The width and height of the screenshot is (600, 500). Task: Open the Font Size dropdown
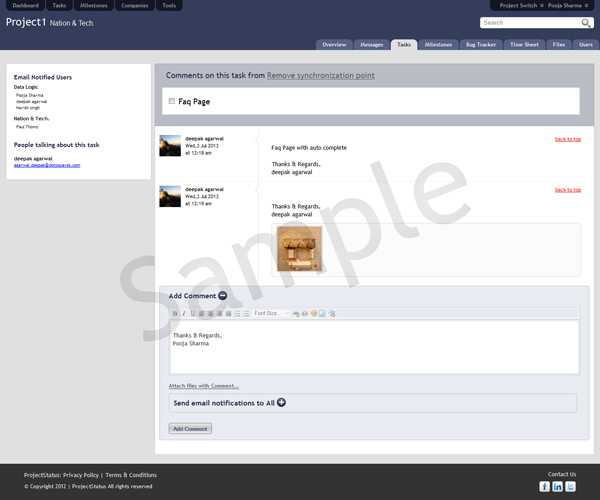[x=270, y=314]
